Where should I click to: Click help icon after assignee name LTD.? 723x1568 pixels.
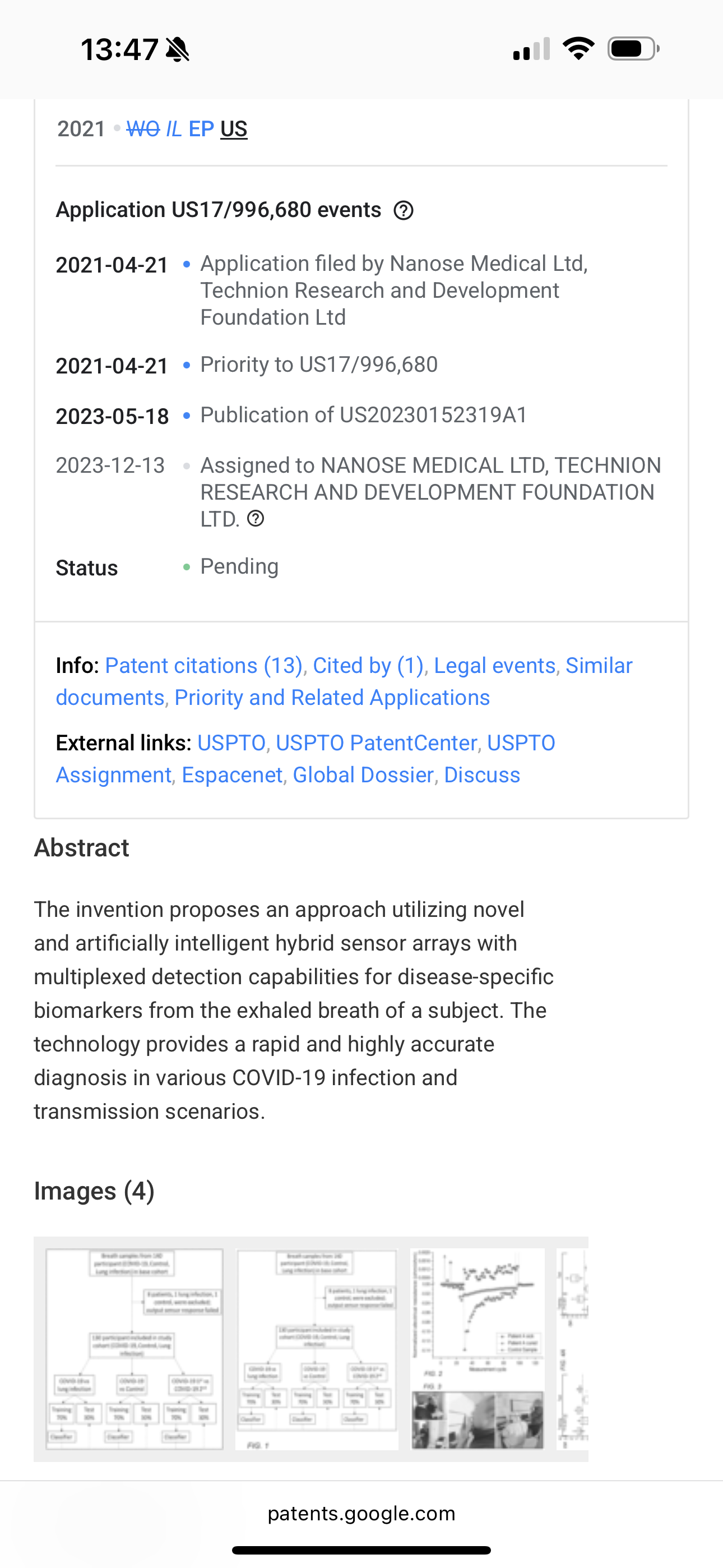pos(256,519)
